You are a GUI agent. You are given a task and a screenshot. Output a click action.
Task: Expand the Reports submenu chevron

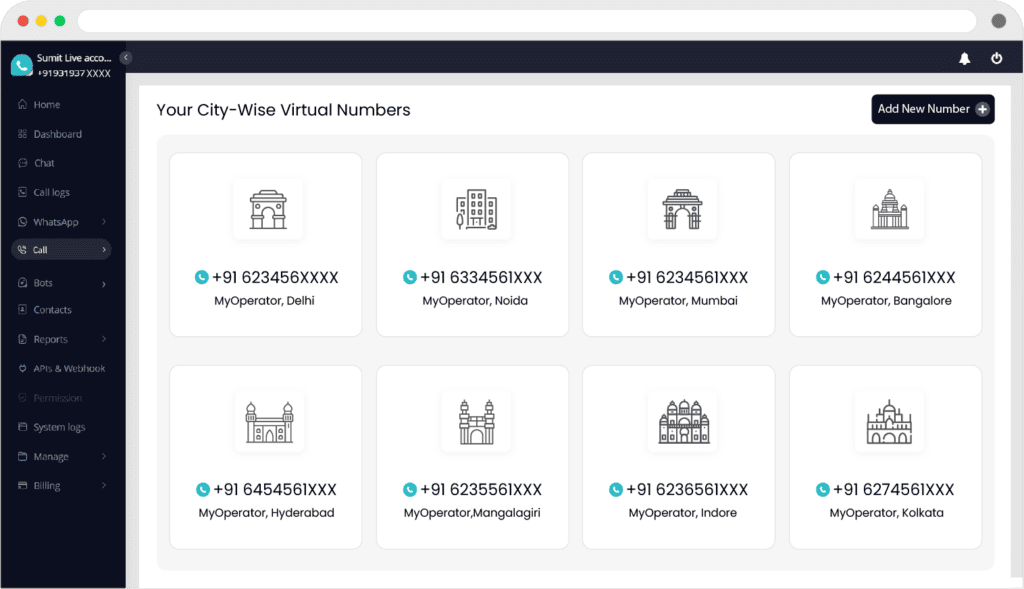coord(104,339)
